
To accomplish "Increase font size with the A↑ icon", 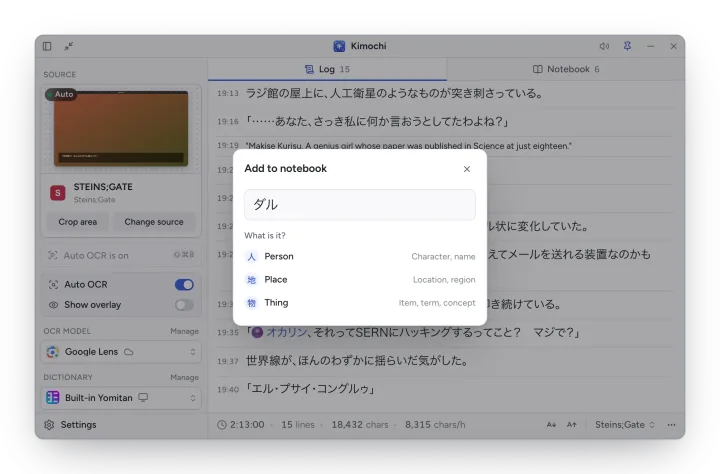I will [572, 425].
